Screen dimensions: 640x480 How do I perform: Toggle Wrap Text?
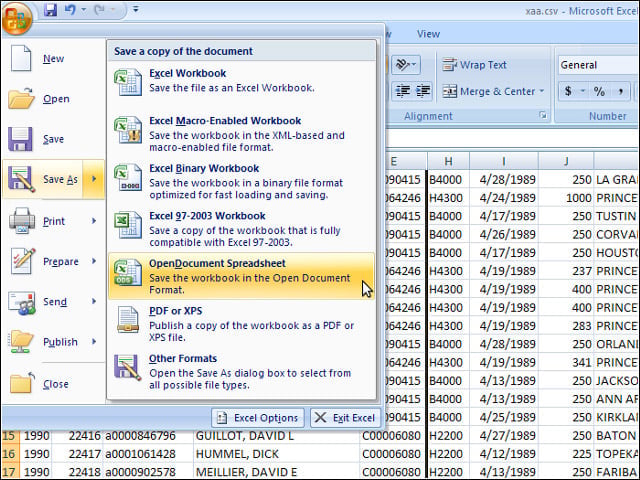pyautogui.click(x=474, y=65)
